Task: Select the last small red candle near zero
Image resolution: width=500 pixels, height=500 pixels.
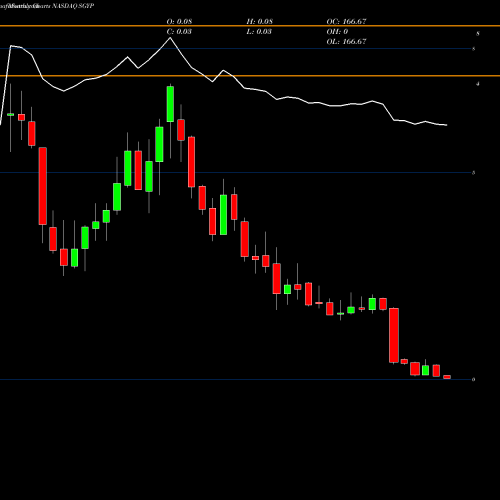Action: (x=447, y=377)
